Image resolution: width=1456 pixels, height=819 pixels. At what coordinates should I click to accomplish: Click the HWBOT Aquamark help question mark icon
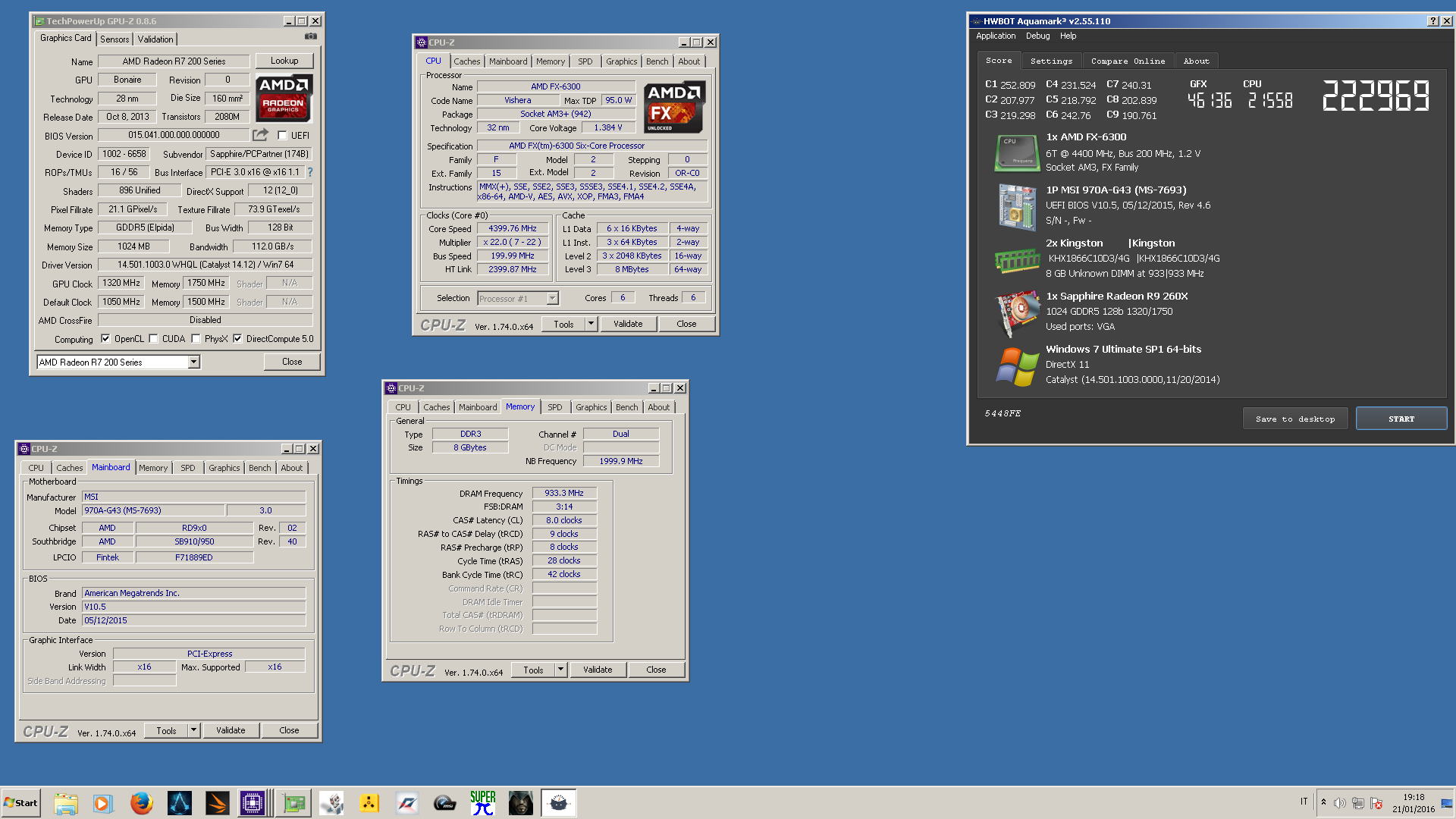1432,21
